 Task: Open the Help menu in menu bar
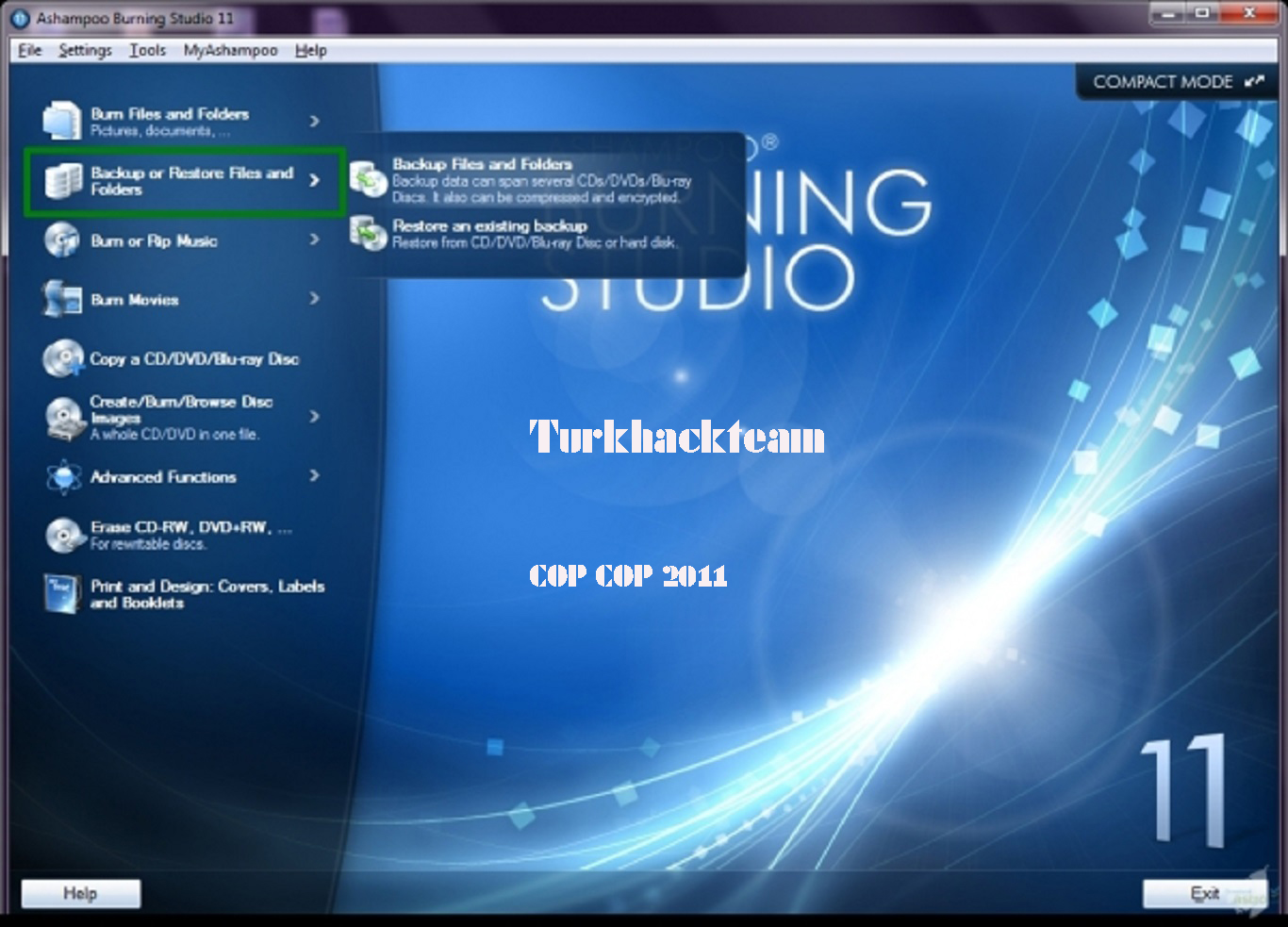click(310, 50)
